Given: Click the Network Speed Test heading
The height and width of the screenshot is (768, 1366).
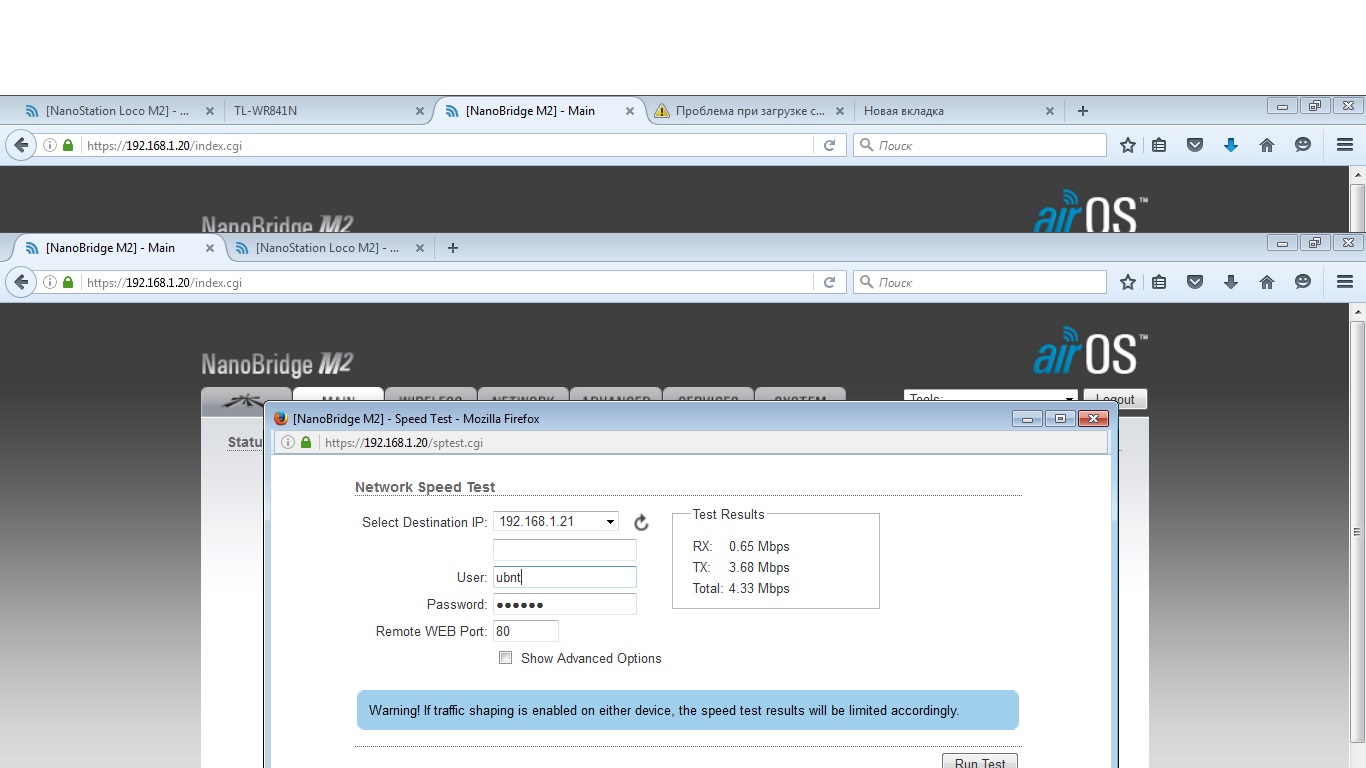Looking at the screenshot, I should (x=425, y=487).
